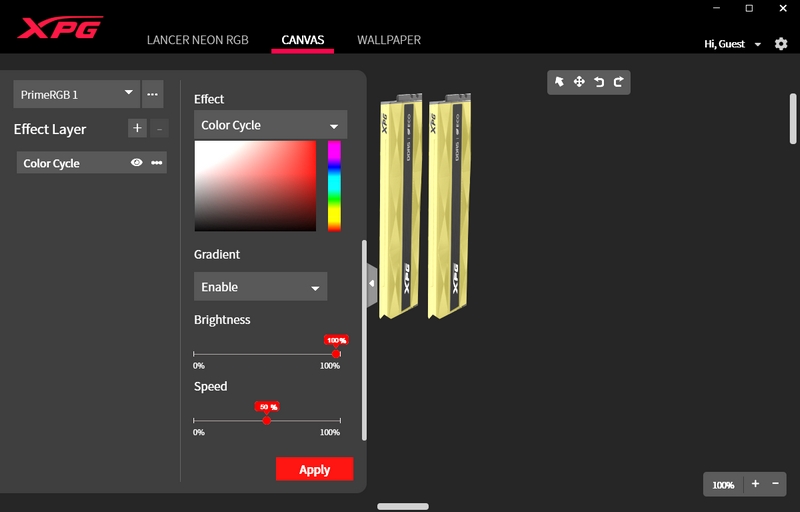Open the Gradient Enable dropdown
The height and width of the screenshot is (512, 800).
click(260, 287)
